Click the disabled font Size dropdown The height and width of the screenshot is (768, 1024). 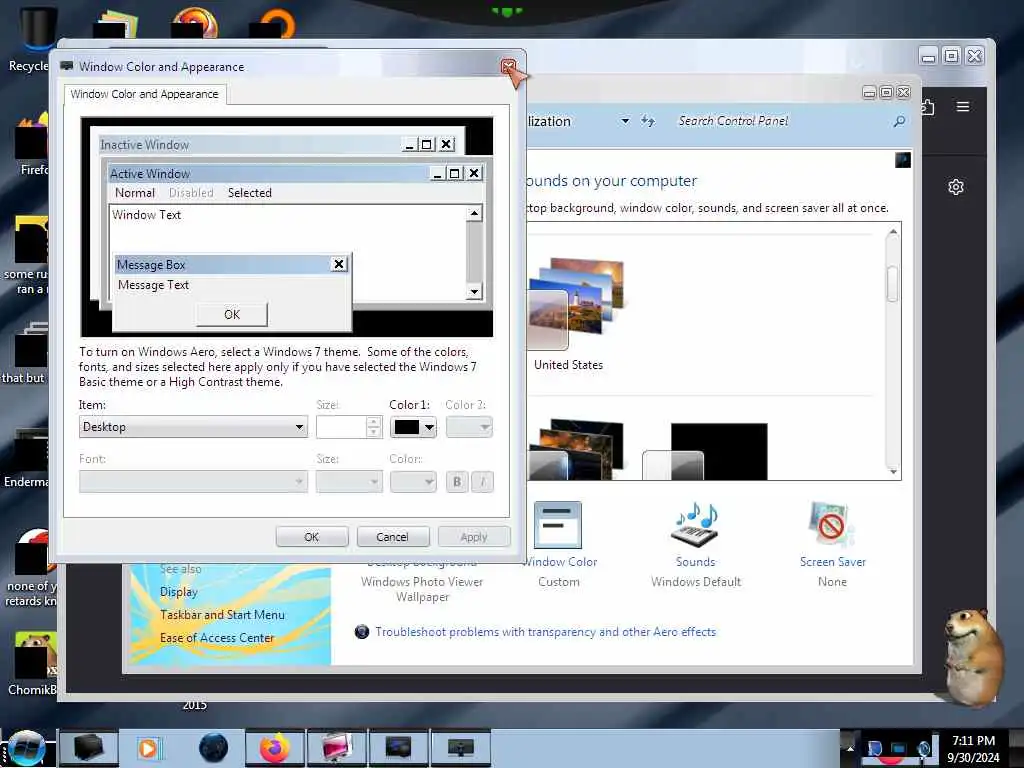[x=349, y=481]
